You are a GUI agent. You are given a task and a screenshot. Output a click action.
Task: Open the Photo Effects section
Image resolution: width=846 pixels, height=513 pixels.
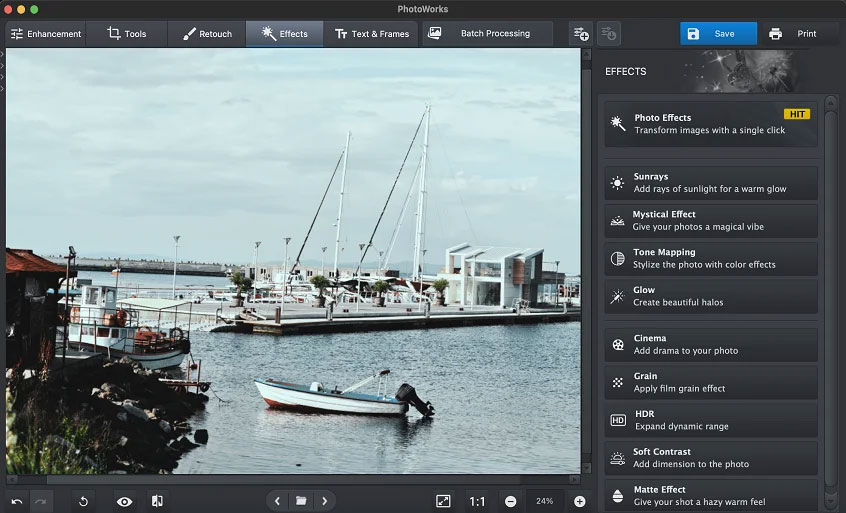710,124
